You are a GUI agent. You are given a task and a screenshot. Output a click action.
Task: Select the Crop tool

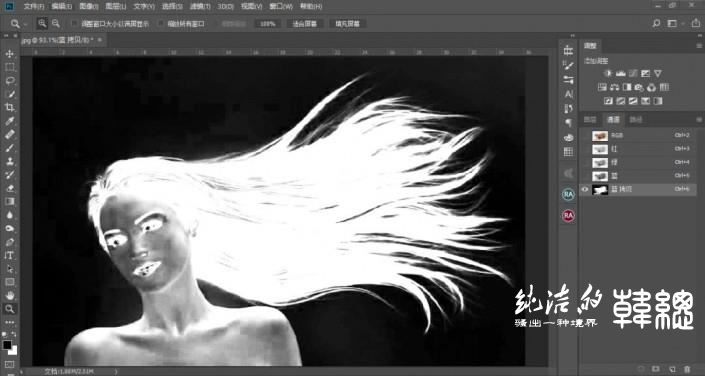pyautogui.click(x=9, y=107)
